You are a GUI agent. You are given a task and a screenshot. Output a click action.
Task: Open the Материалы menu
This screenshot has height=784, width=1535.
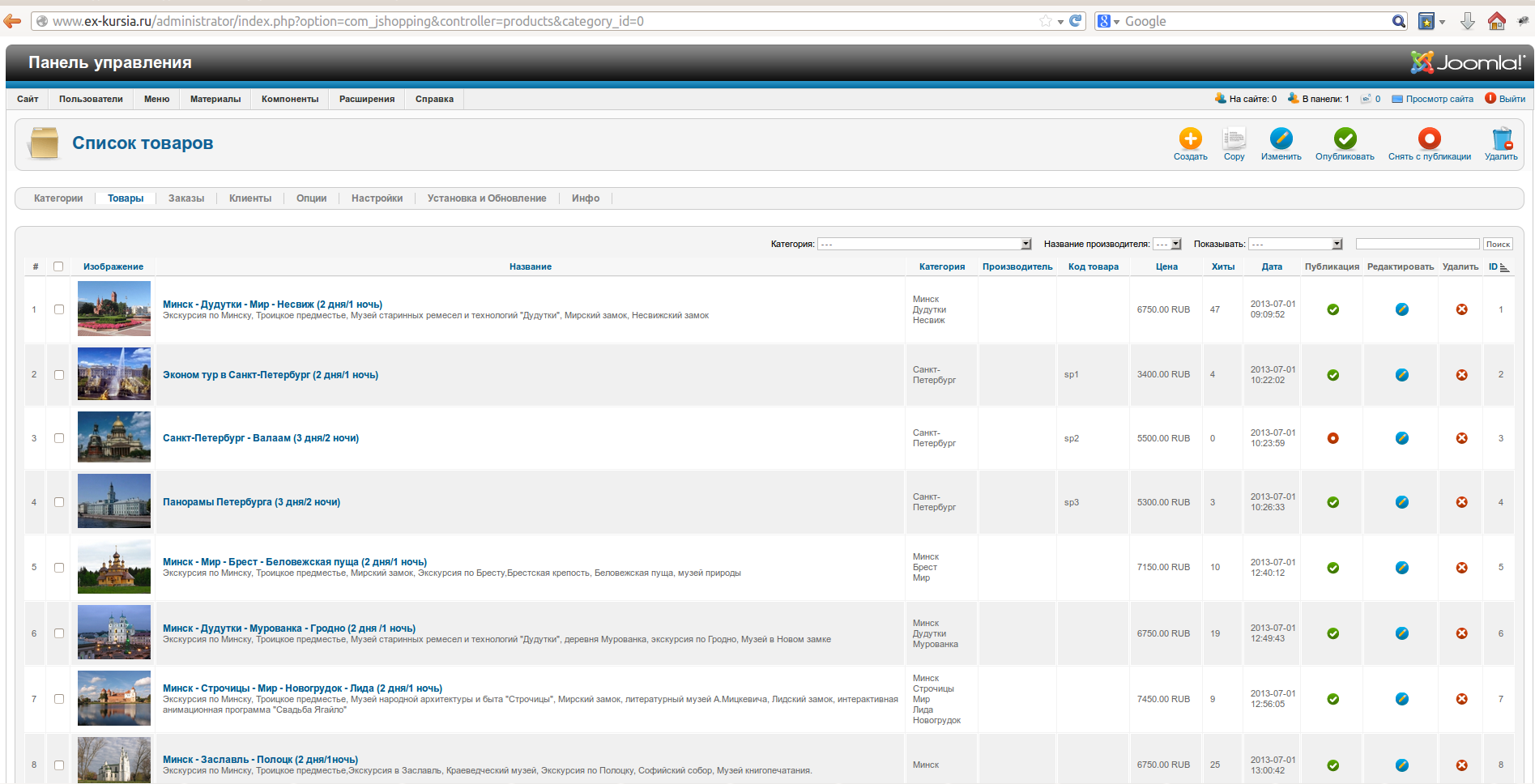[215, 99]
